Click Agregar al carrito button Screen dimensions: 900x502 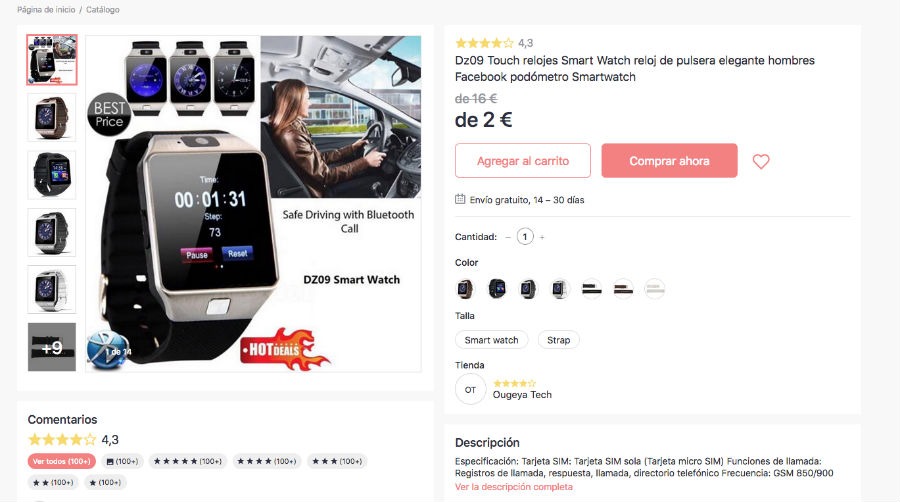(523, 161)
